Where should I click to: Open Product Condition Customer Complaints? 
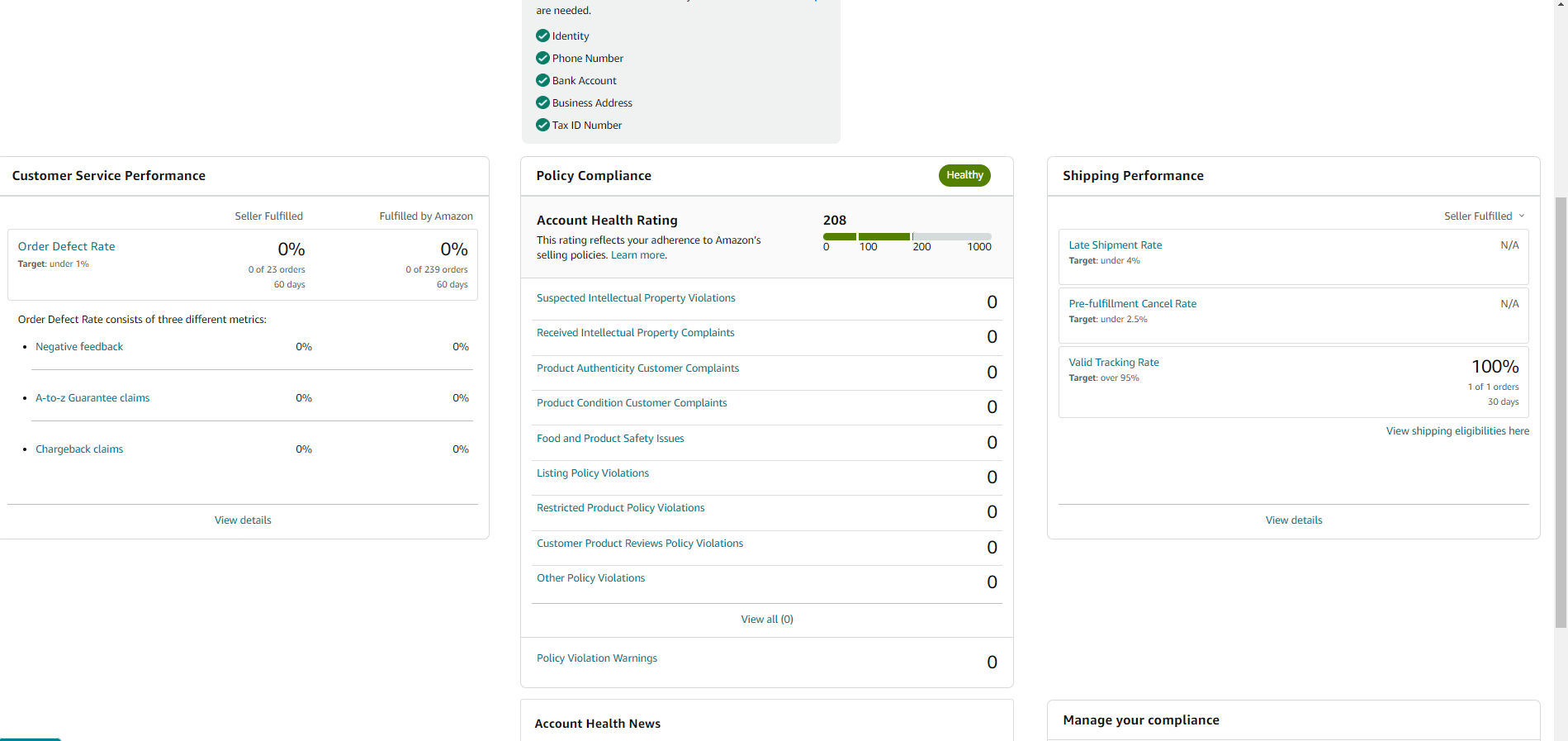[x=632, y=403]
